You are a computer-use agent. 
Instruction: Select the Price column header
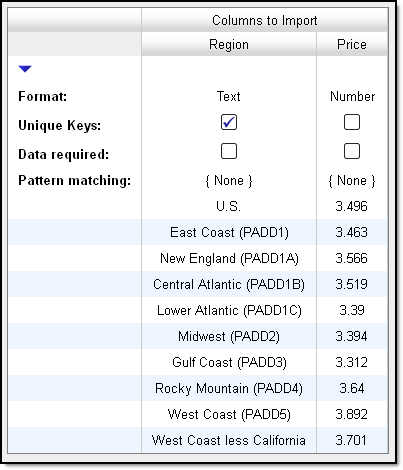[352, 44]
